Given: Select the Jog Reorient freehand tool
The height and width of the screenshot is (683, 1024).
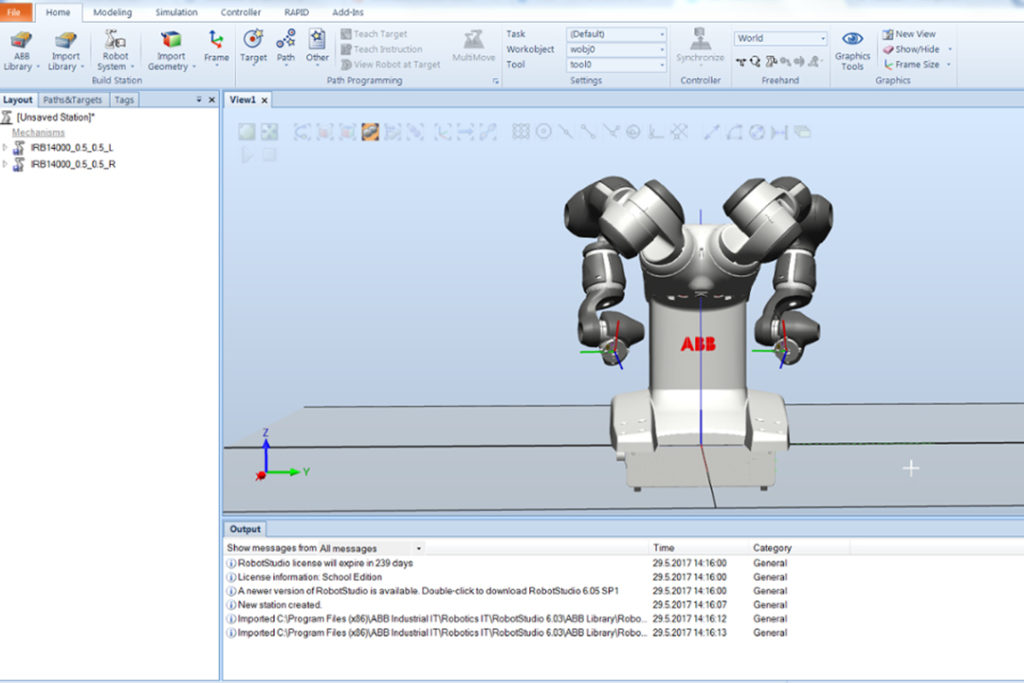Looking at the screenshot, I should (x=799, y=62).
